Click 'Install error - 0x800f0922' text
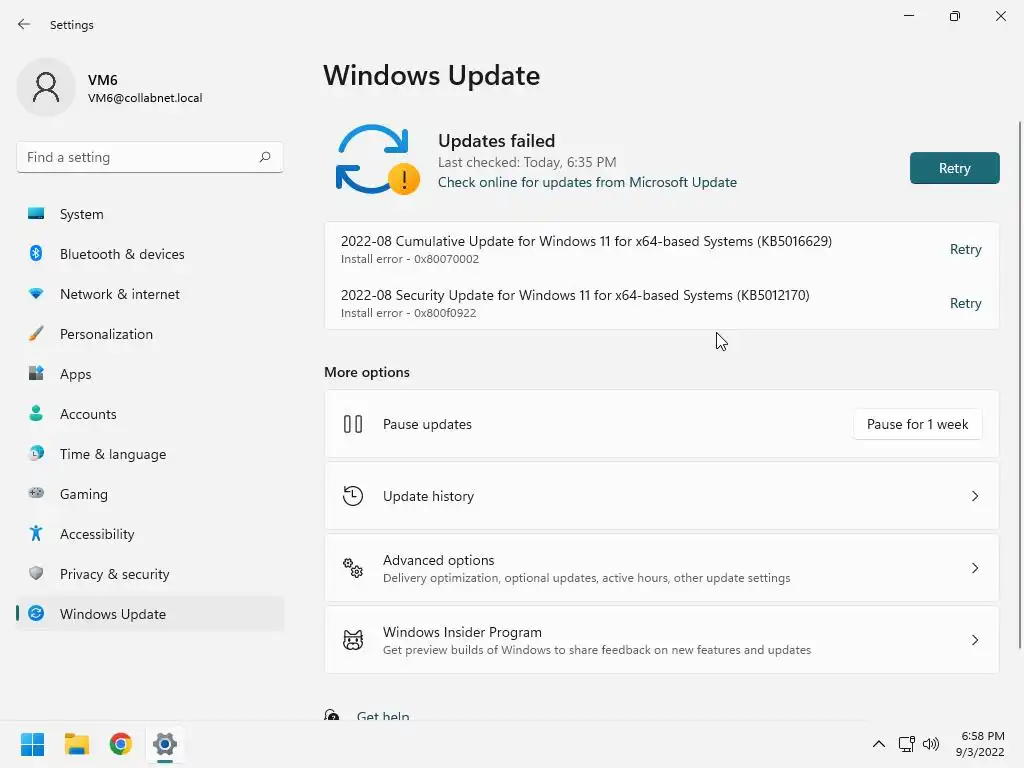This screenshot has width=1024, height=768. 408,313
